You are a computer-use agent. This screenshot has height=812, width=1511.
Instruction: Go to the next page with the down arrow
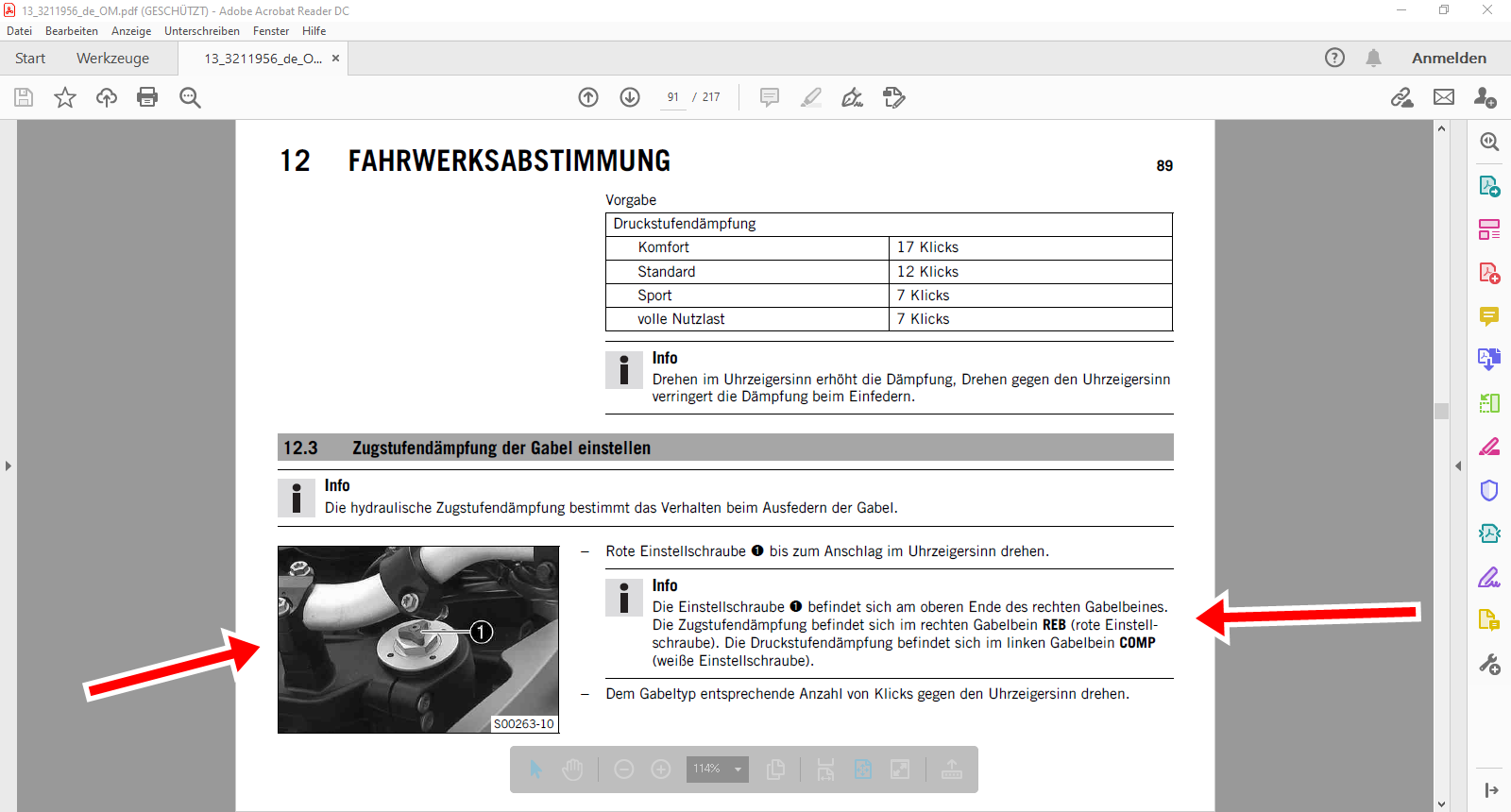pyautogui.click(x=630, y=97)
